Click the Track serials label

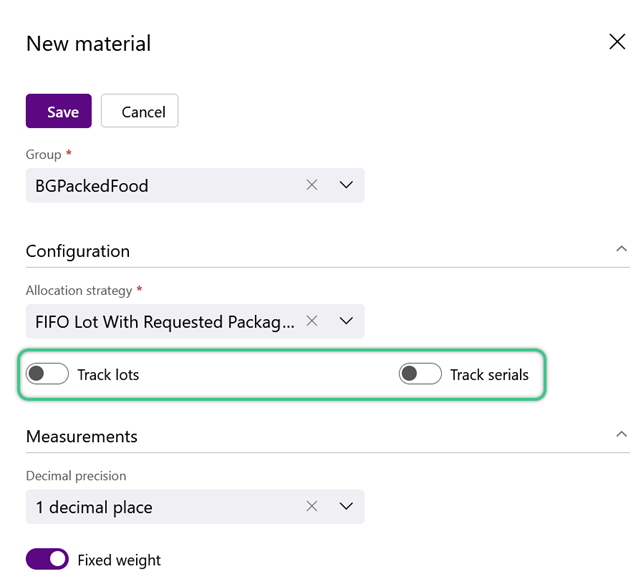(x=489, y=375)
